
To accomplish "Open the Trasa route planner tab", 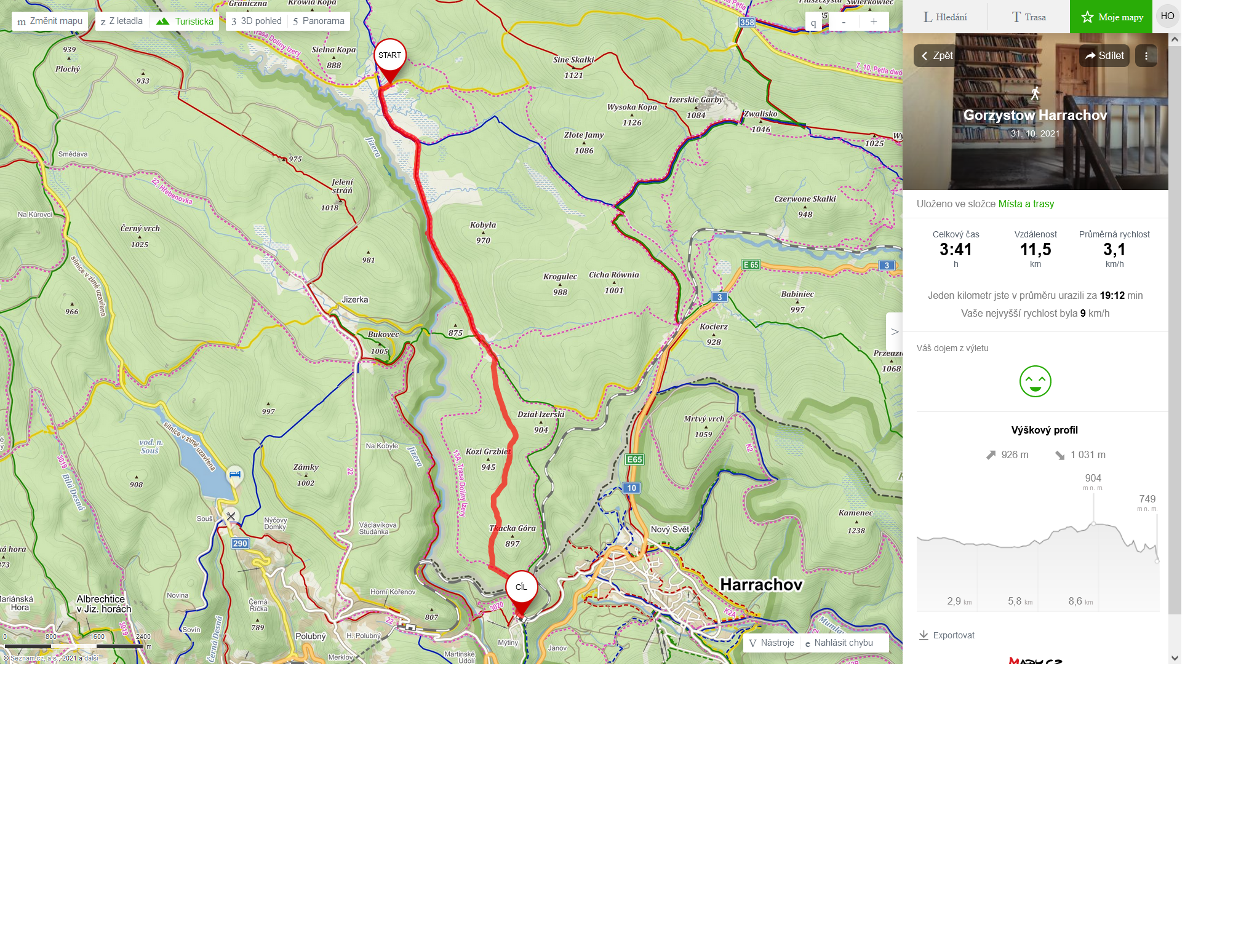I will [x=1029, y=17].
